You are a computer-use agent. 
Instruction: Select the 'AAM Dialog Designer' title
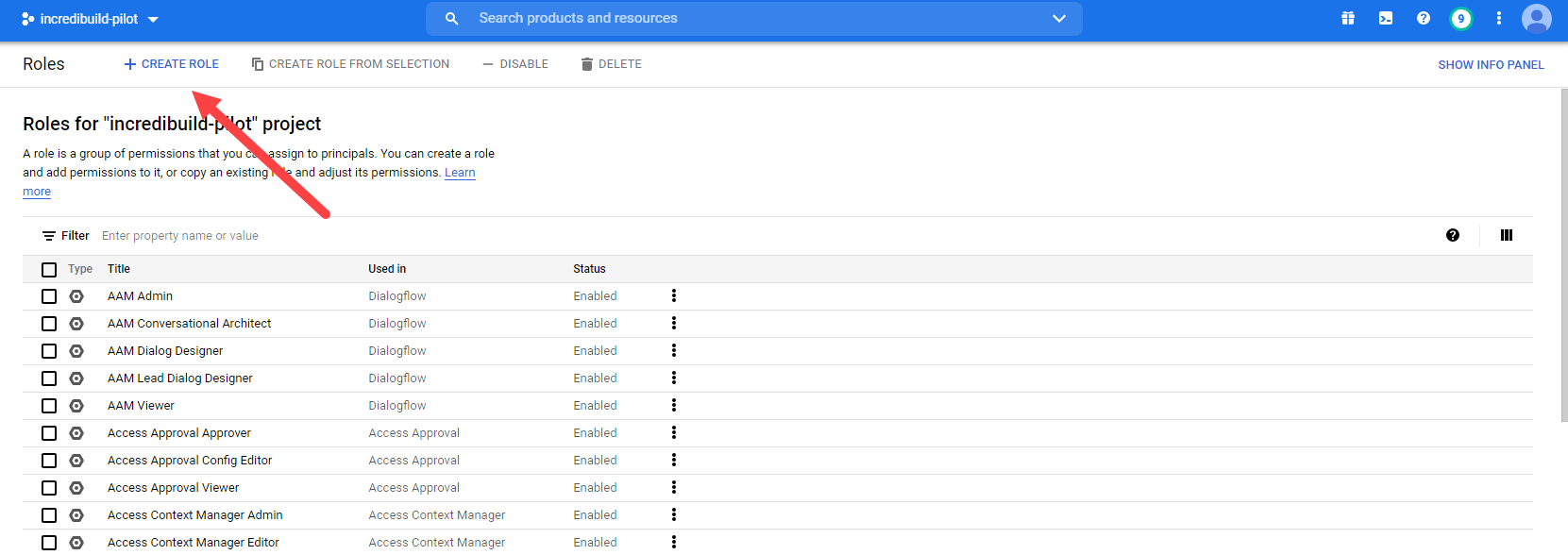click(165, 351)
